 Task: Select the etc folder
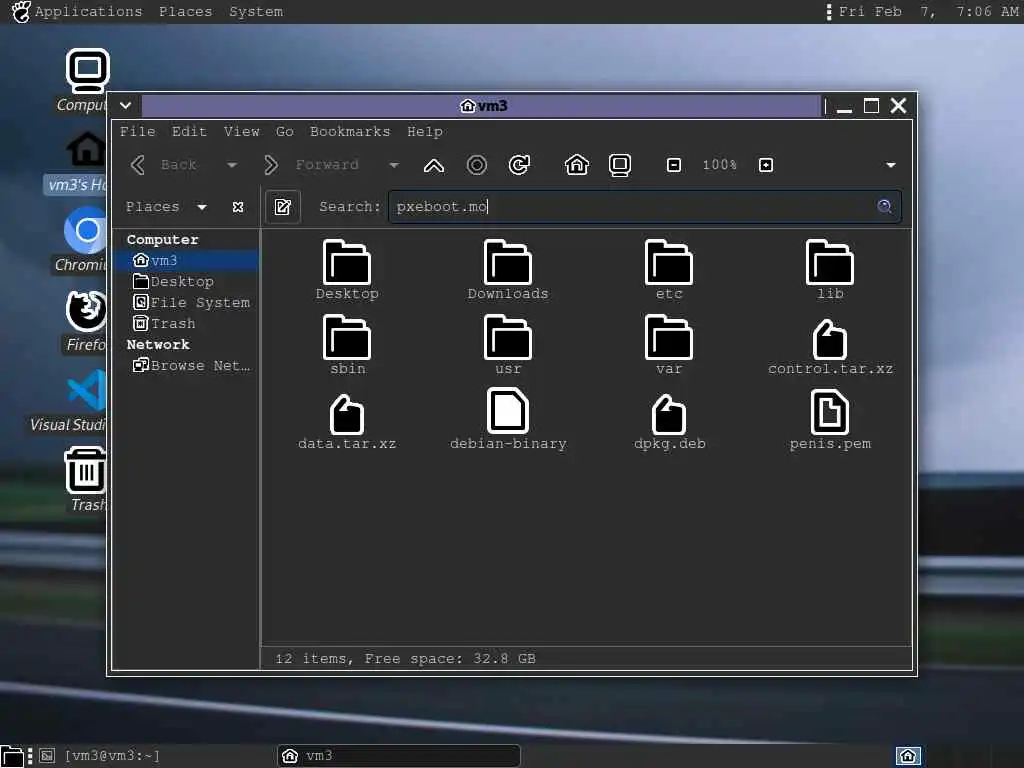[x=669, y=270]
